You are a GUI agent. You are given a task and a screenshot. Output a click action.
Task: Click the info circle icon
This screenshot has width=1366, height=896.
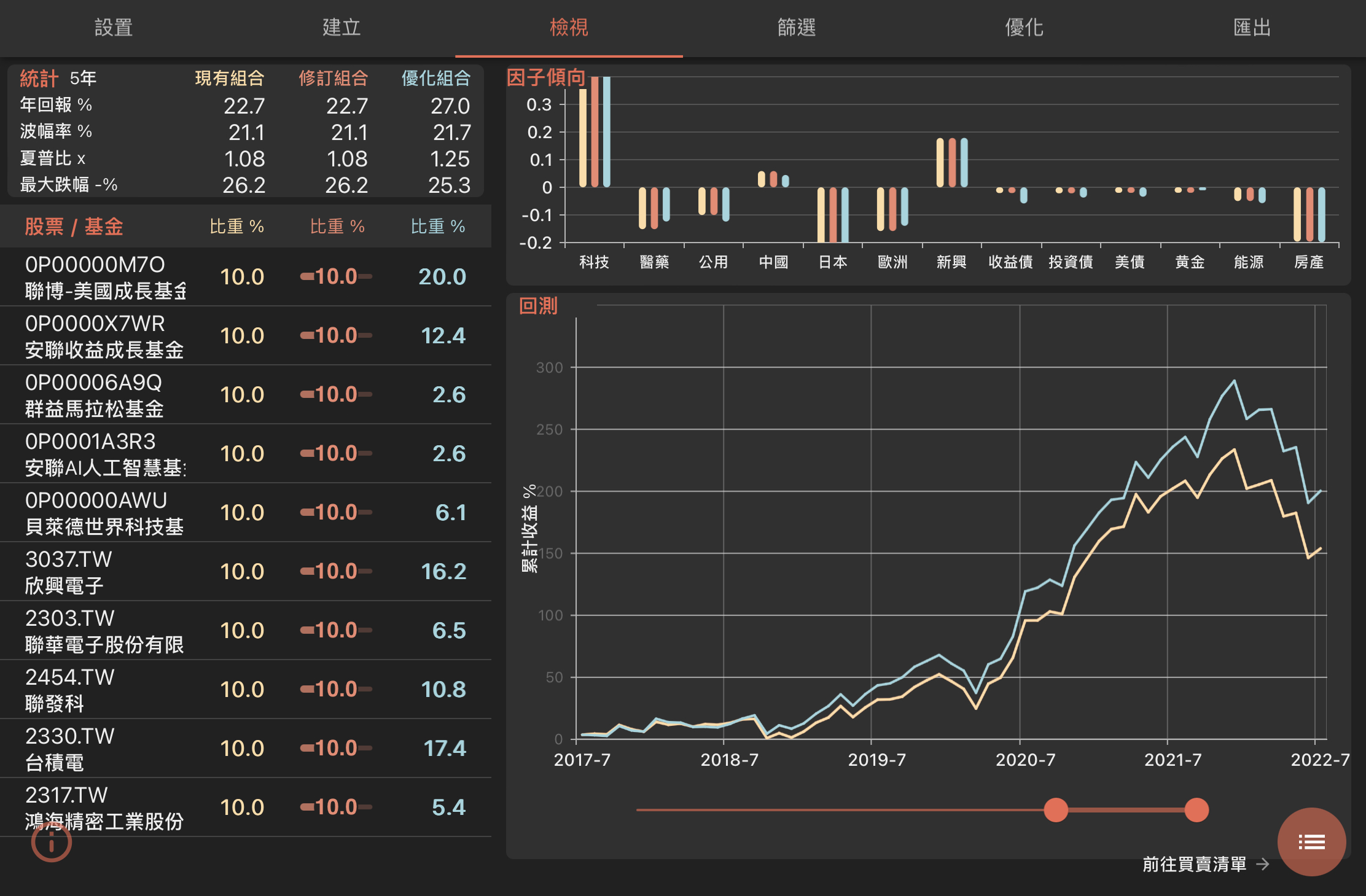(x=52, y=843)
